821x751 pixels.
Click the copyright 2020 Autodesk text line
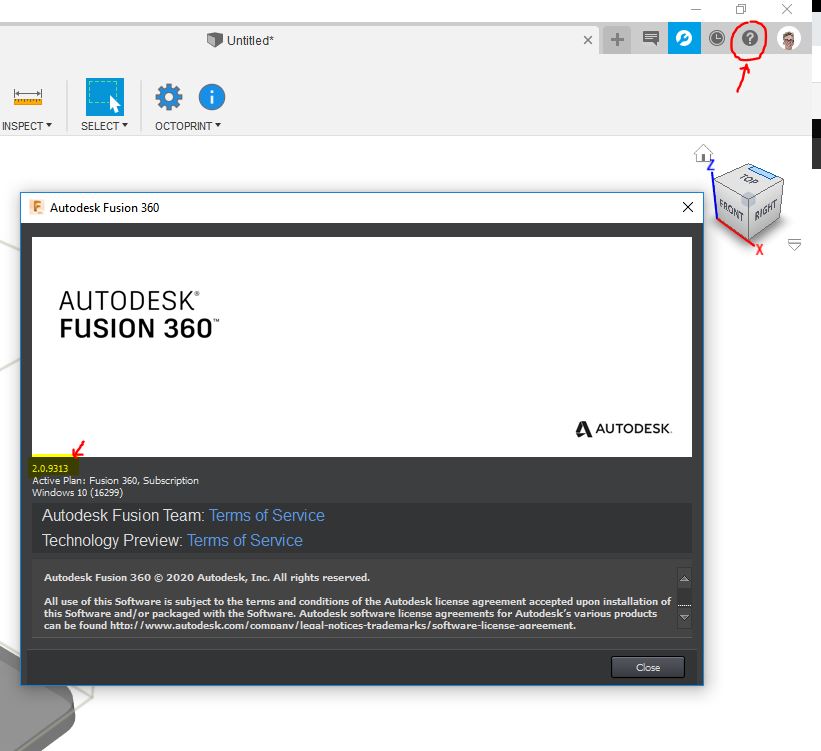[x=207, y=578]
